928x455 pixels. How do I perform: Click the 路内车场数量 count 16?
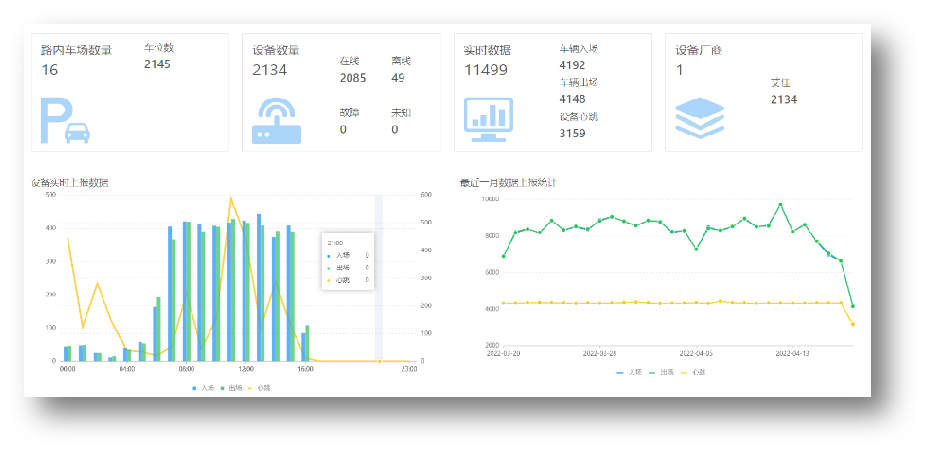click(x=50, y=70)
